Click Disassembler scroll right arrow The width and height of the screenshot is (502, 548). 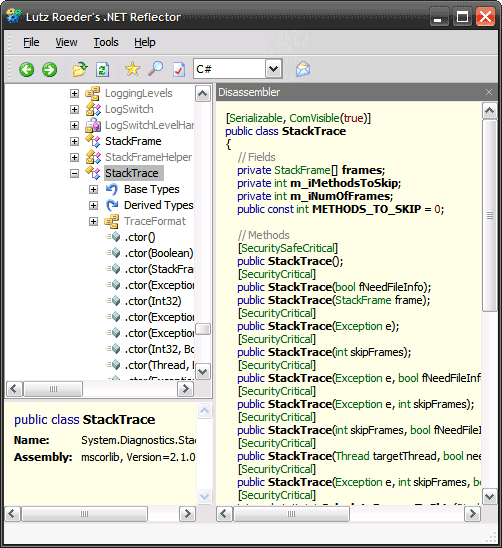tap(472, 514)
